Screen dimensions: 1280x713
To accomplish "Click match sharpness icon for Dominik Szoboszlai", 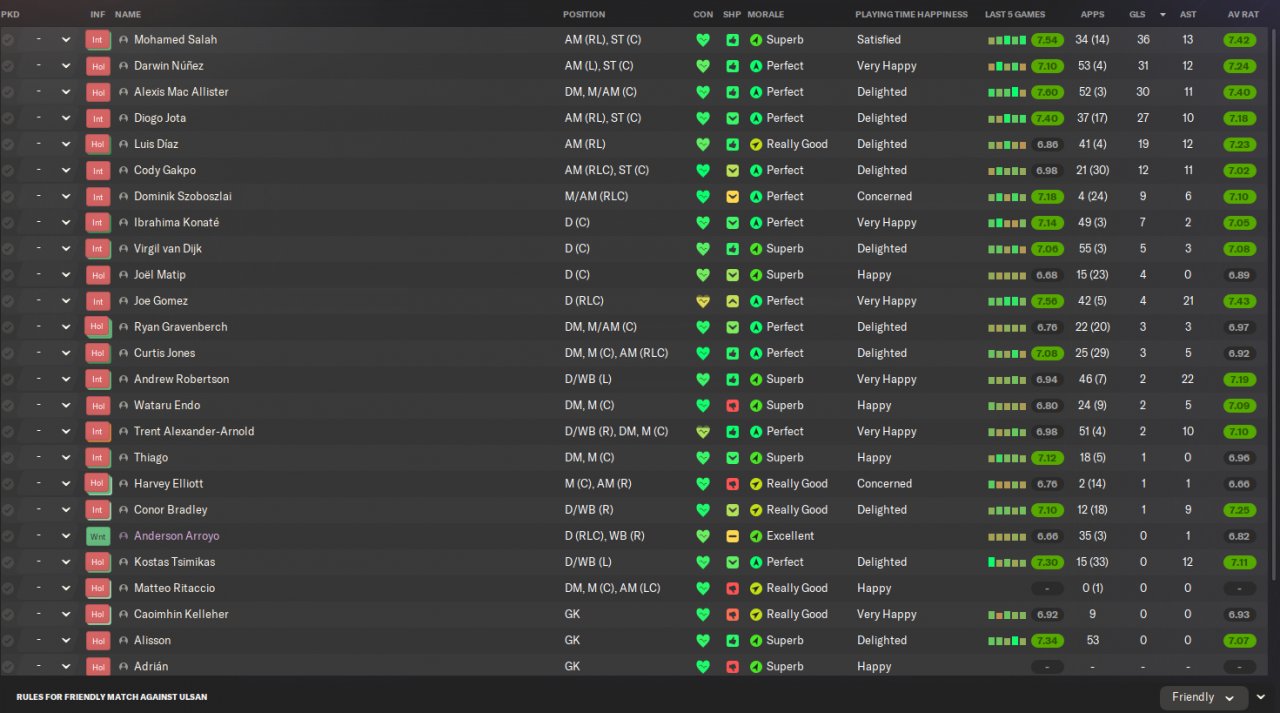I will coord(732,197).
